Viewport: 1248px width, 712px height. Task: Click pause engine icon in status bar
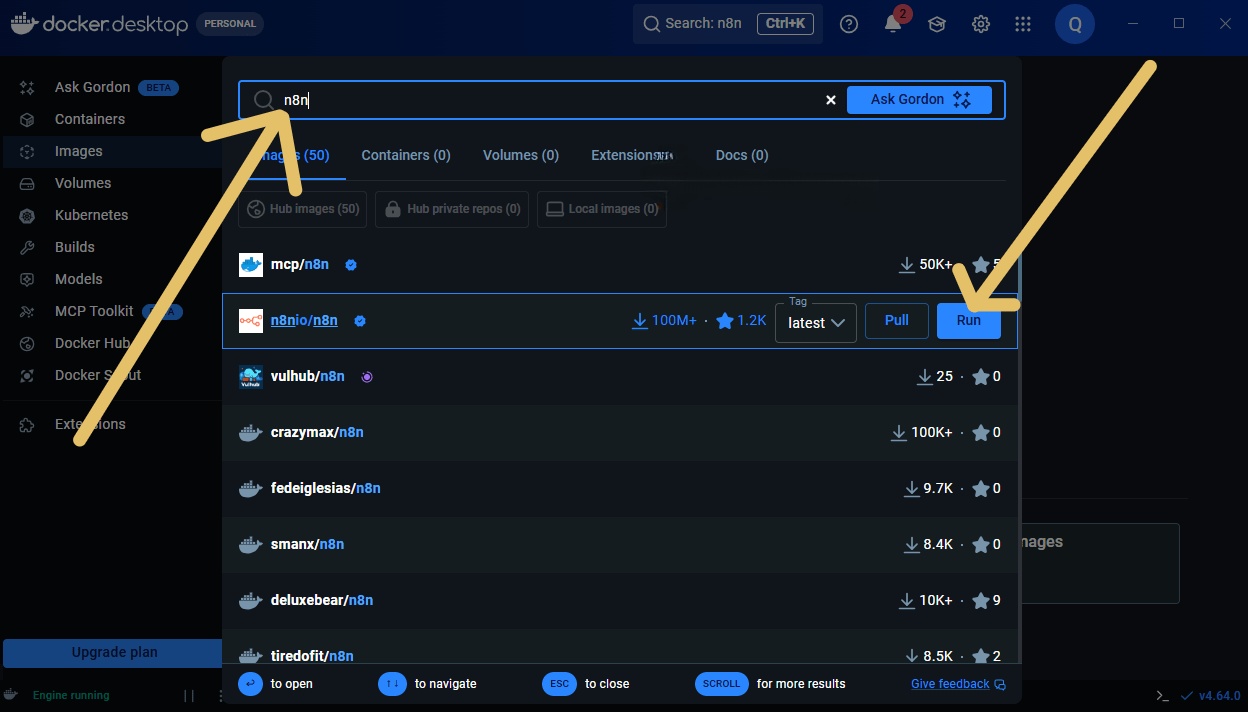pos(189,695)
